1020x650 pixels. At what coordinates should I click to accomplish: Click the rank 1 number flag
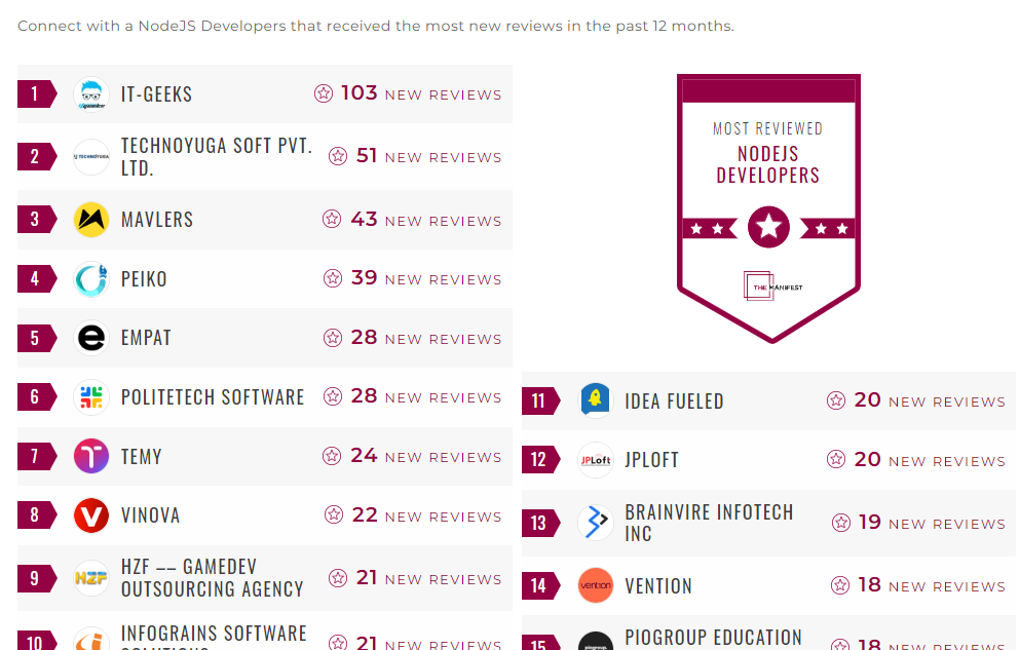[36, 94]
